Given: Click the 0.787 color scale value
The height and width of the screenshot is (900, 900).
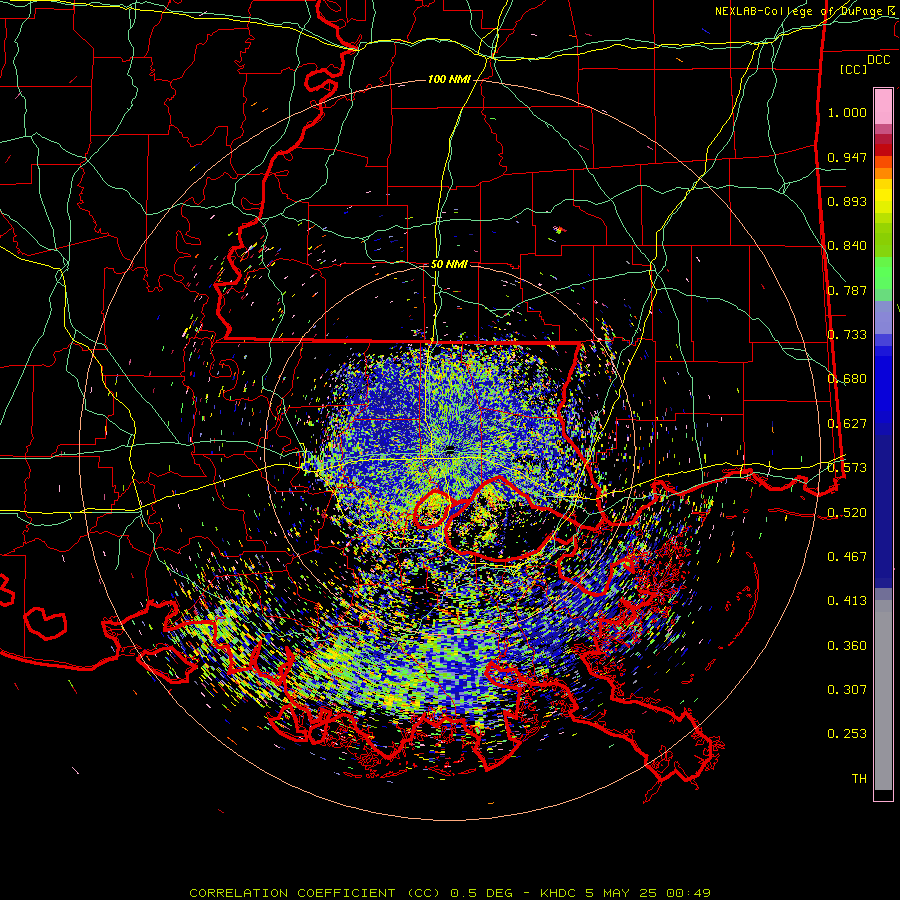Looking at the screenshot, I should 847,290.
